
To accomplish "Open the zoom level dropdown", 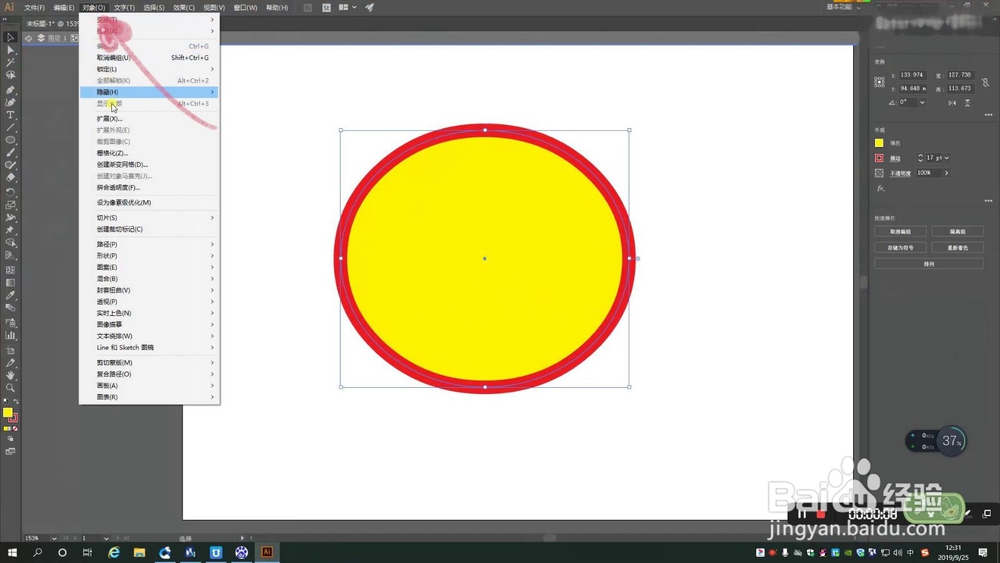I will click(54, 538).
